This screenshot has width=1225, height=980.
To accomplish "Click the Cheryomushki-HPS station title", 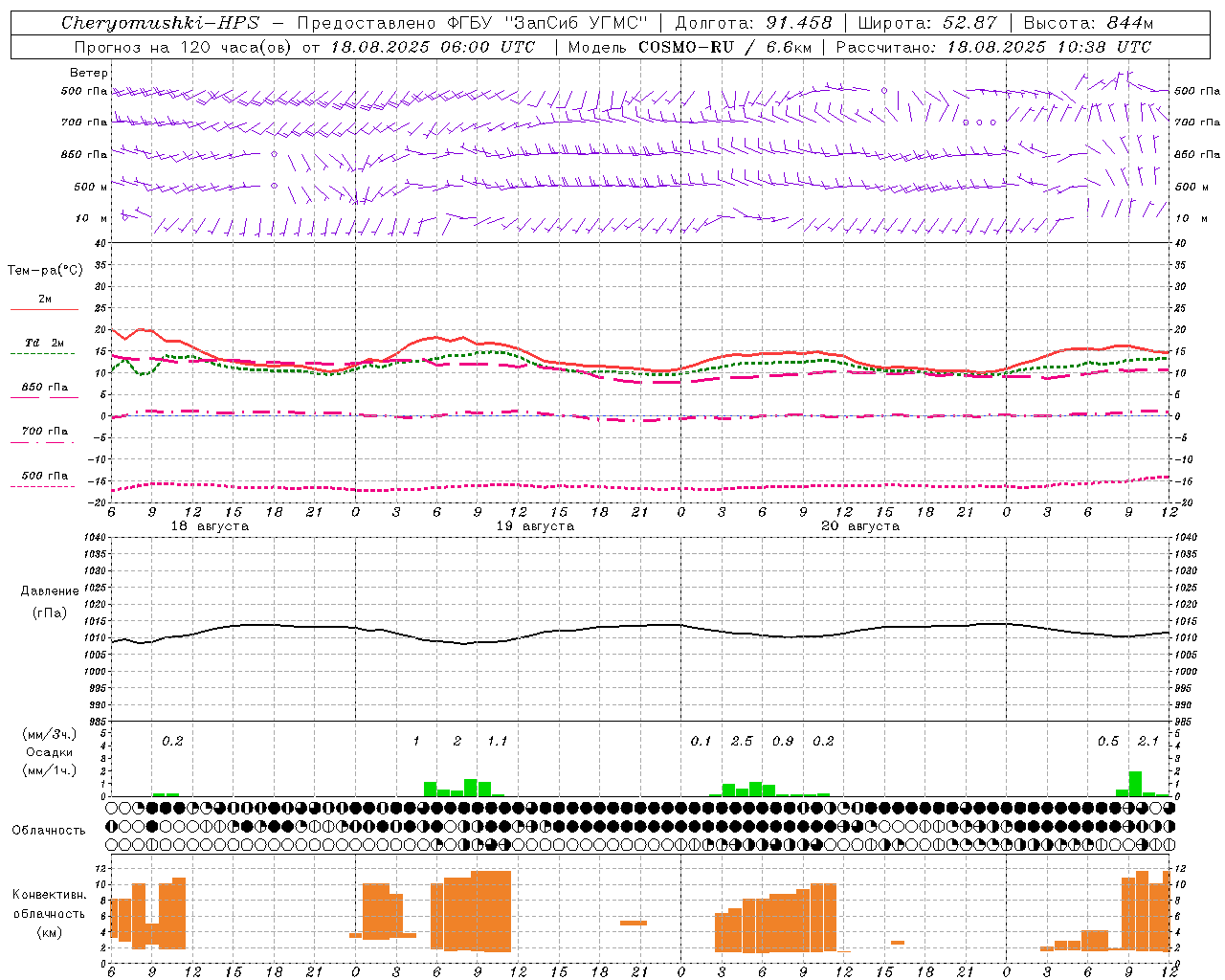I will point(160,23).
